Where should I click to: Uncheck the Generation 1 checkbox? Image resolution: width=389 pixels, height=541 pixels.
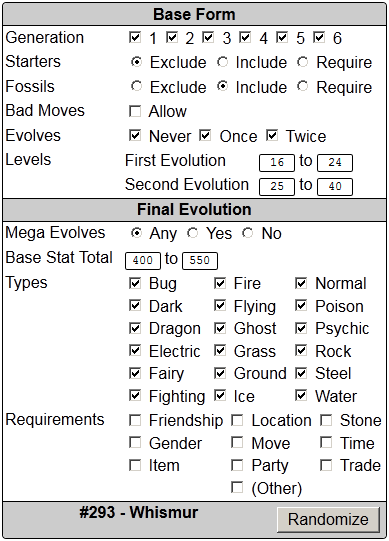click(135, 37)
